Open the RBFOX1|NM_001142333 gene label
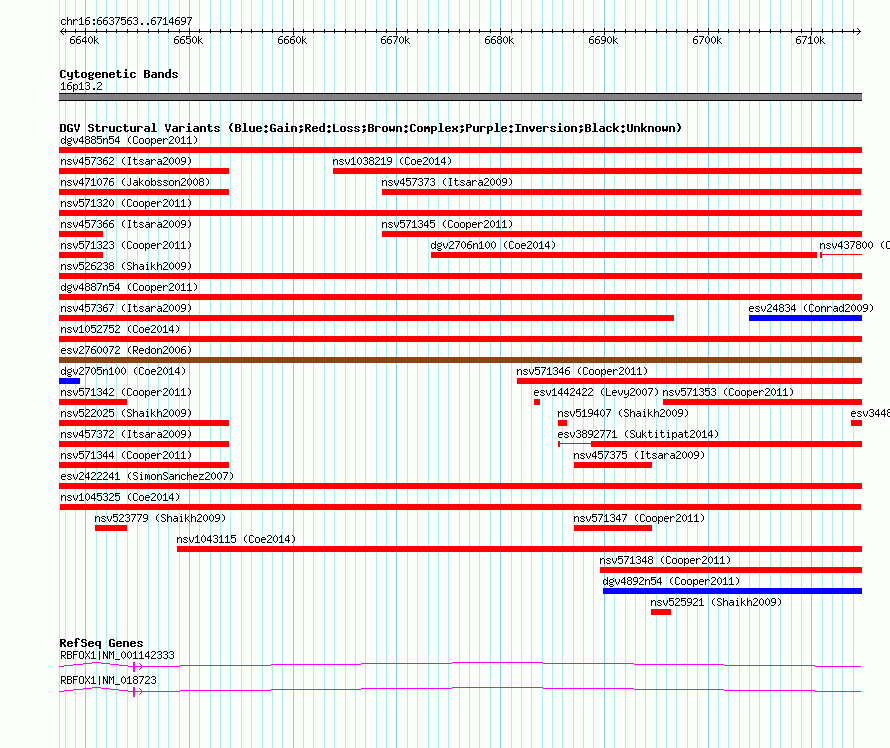 (117, 655)
